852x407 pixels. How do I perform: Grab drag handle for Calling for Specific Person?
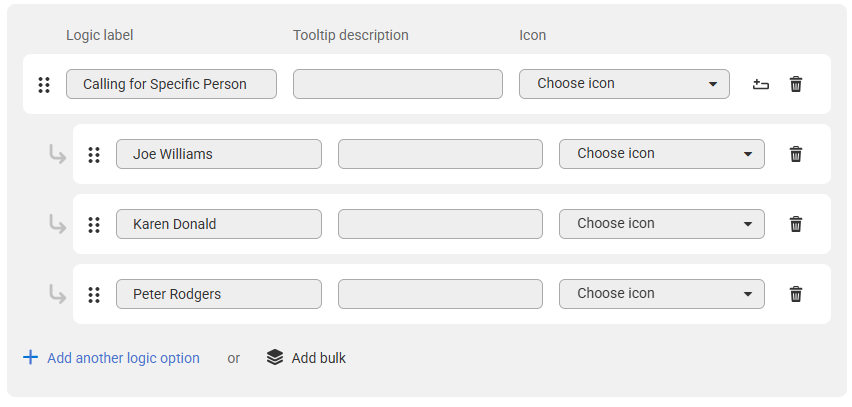[x=44, y=85]
